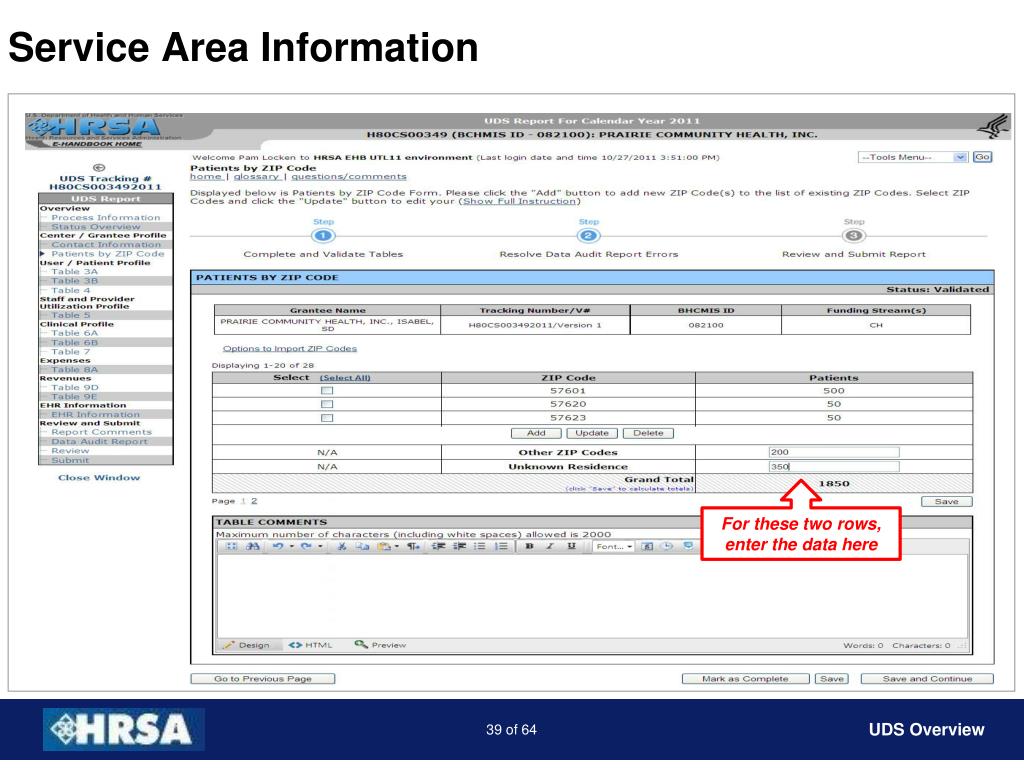
Task: Click the Indent icon in the toolbar
Action: click(x=459, y=547)
